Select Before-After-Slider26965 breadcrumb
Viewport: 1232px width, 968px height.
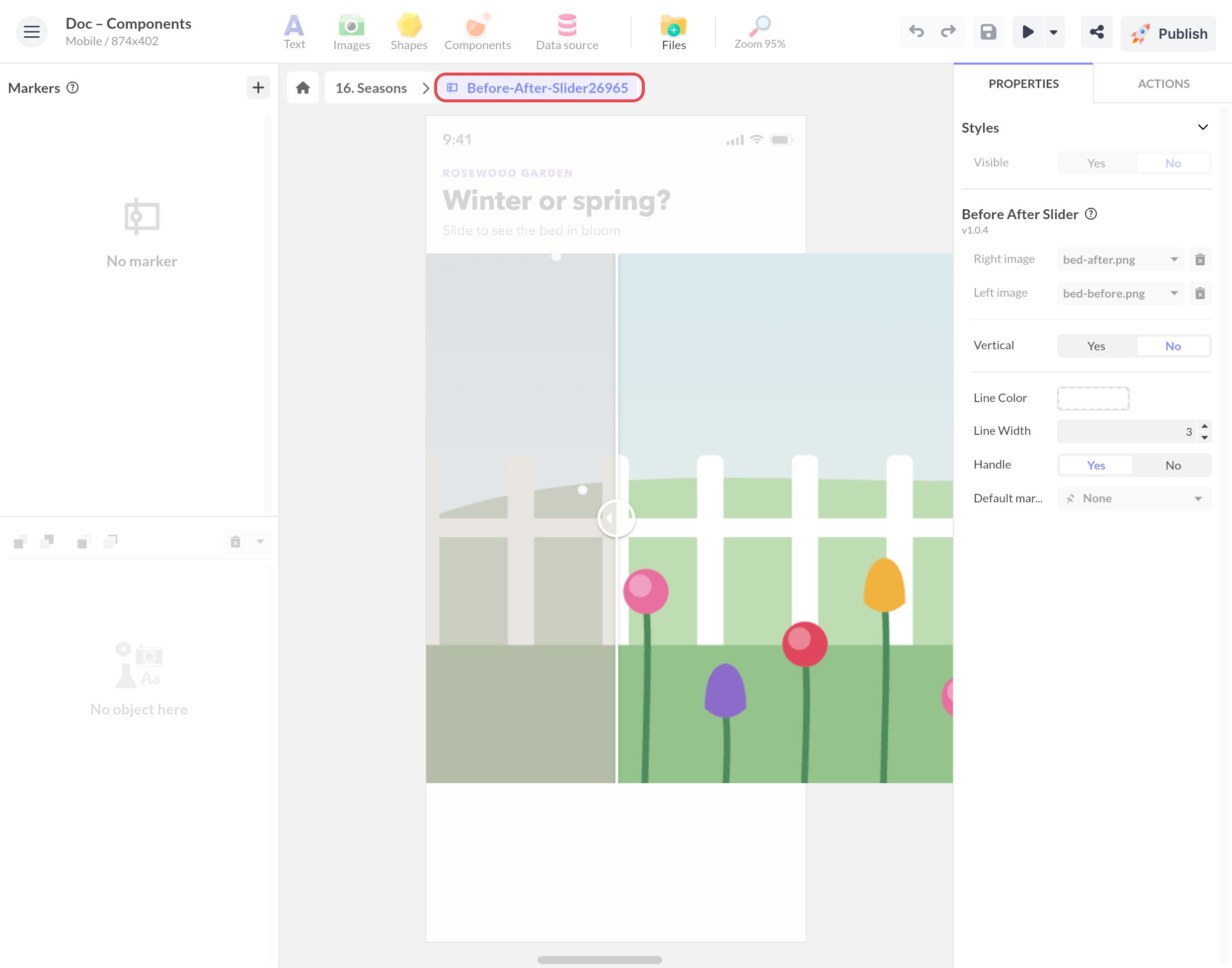coord(539,88)
